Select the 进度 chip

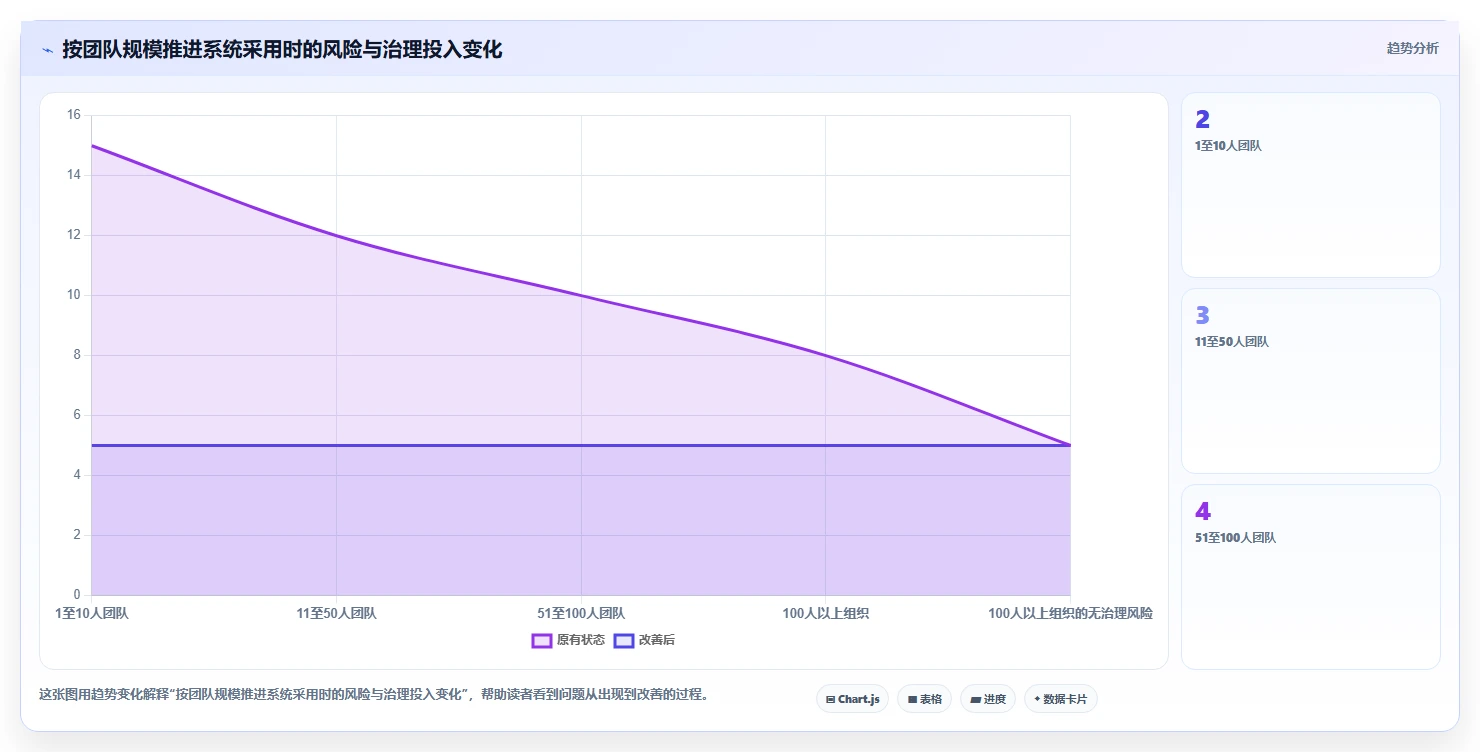pos(988,699)
